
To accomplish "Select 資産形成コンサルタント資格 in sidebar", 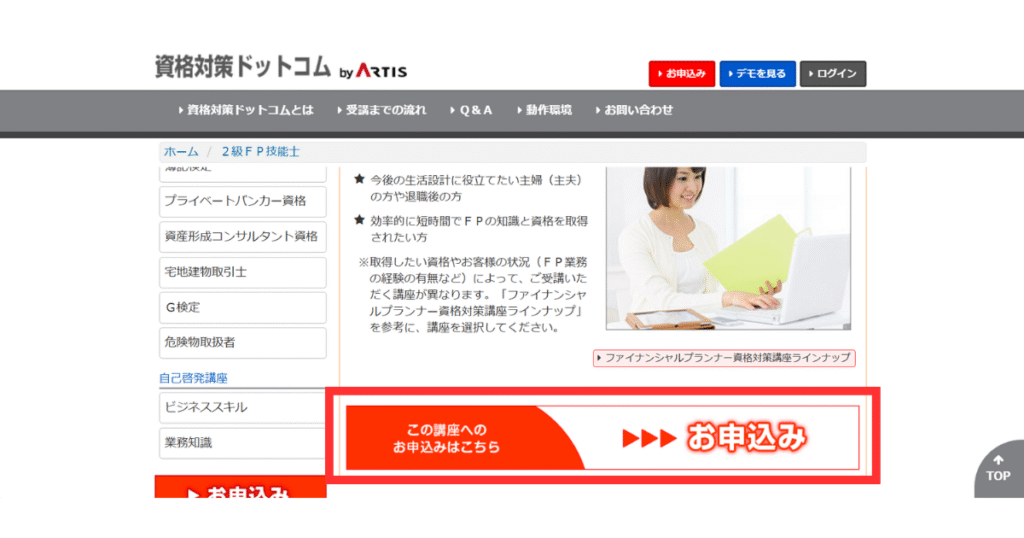I will [x=242, y=237].
